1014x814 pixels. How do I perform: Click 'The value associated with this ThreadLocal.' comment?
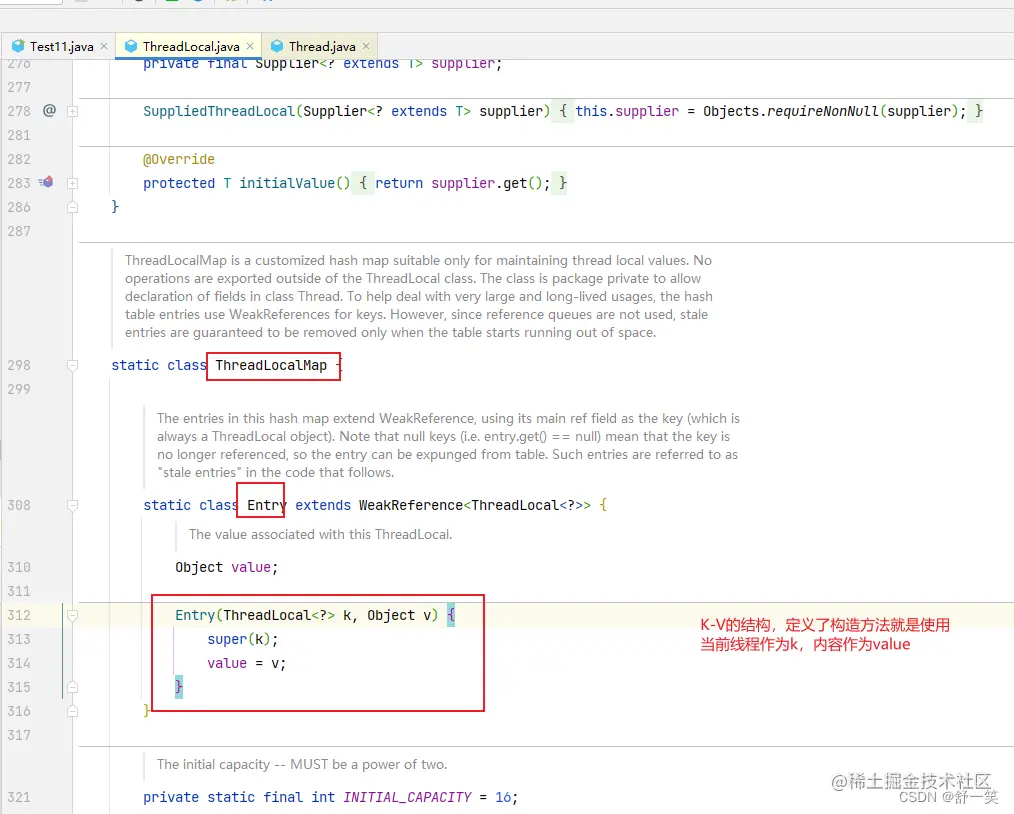pyautogui.click(x=320, y=534)
